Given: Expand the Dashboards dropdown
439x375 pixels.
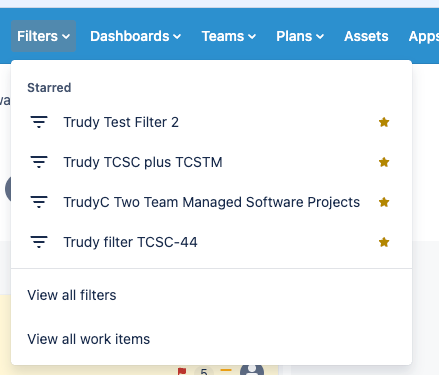Looking at the screenshot, I should click(135, 36).
